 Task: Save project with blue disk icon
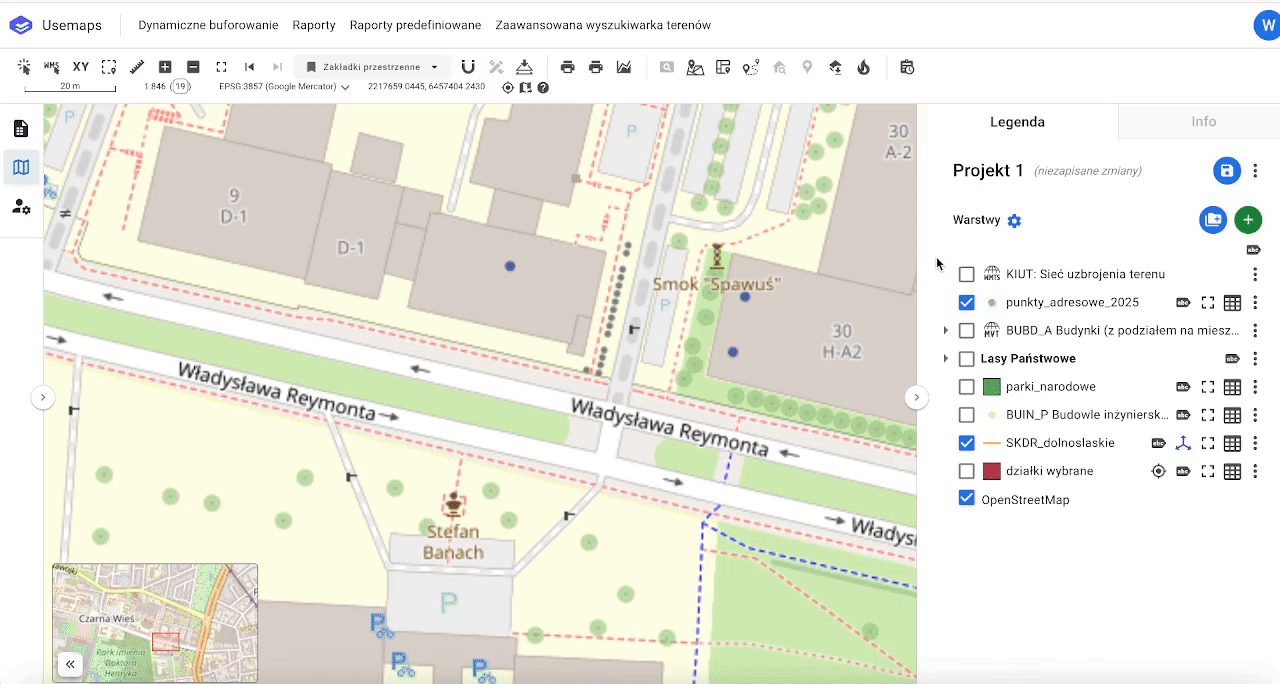(1226, 171)
